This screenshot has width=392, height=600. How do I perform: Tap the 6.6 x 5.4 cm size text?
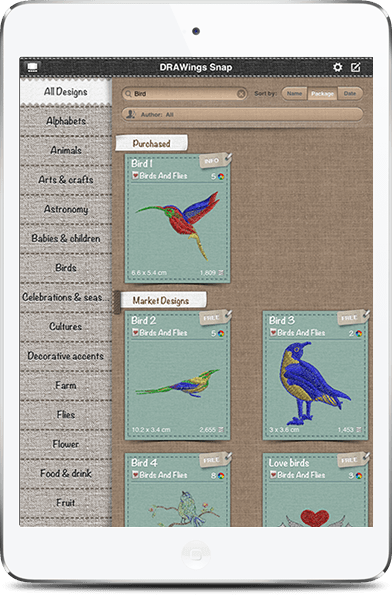pyautogui.click(x=149, y=273)
